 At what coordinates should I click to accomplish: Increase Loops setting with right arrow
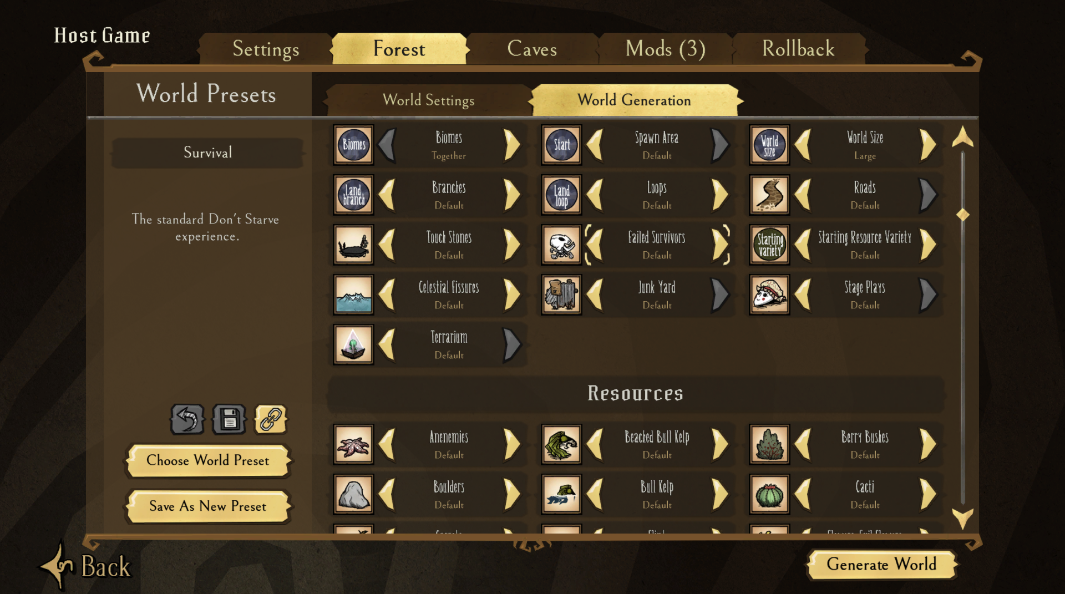(x=720, y=195)
